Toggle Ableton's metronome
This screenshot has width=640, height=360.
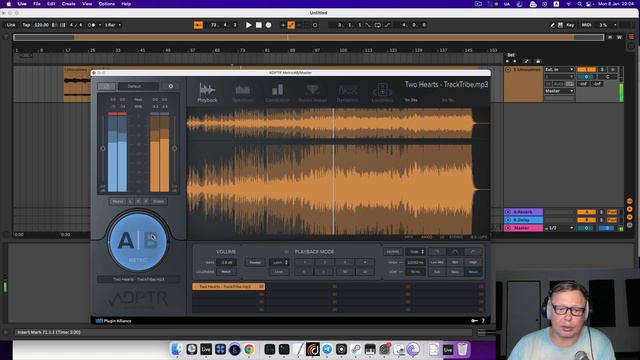pyautogui.click(x=92, y=25)
